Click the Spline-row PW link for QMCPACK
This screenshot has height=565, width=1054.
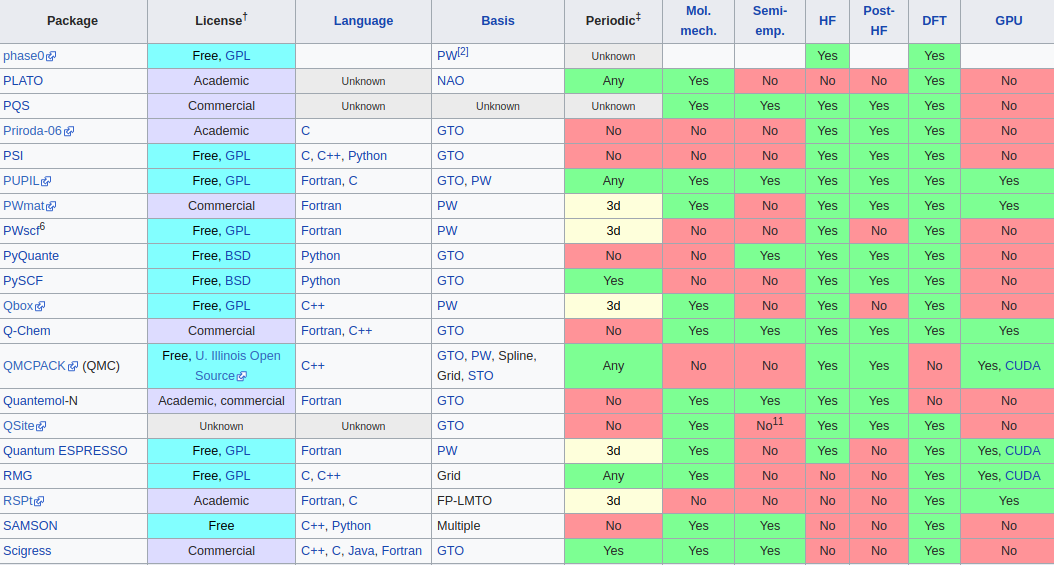(x=481, y=356)
